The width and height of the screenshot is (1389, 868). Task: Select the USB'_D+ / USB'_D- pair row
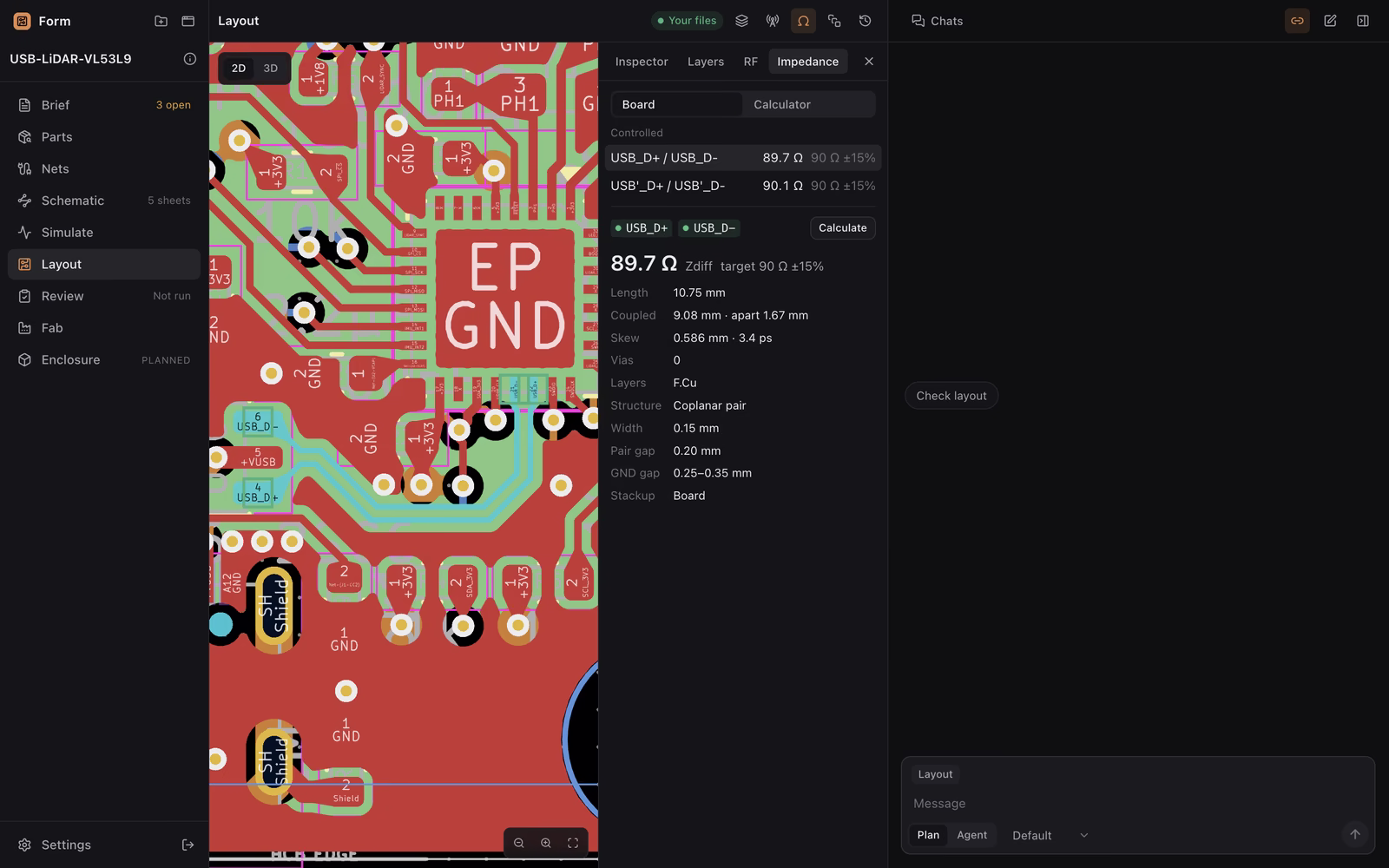(743, 186)
